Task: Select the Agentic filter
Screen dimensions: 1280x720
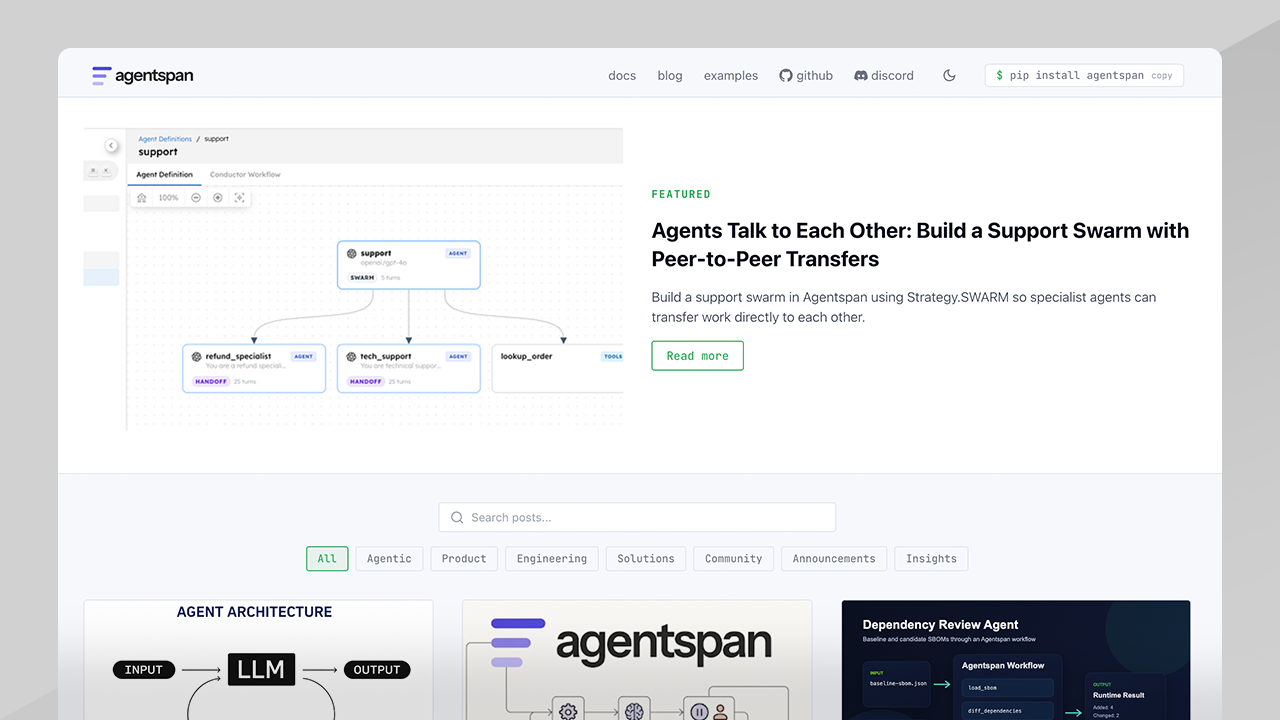Action: click(x=389, y=558)
